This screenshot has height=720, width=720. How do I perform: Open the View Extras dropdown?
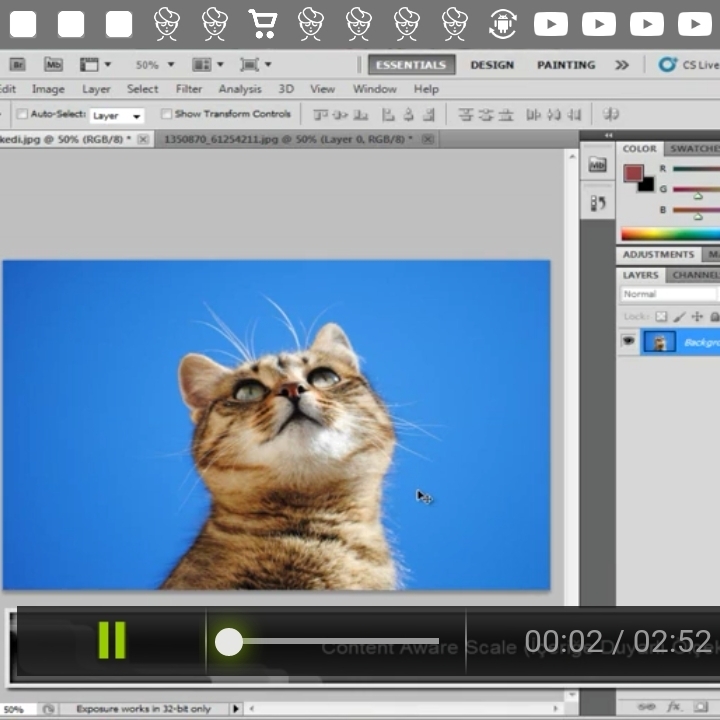pyautogui.click(x=95, y=64)
